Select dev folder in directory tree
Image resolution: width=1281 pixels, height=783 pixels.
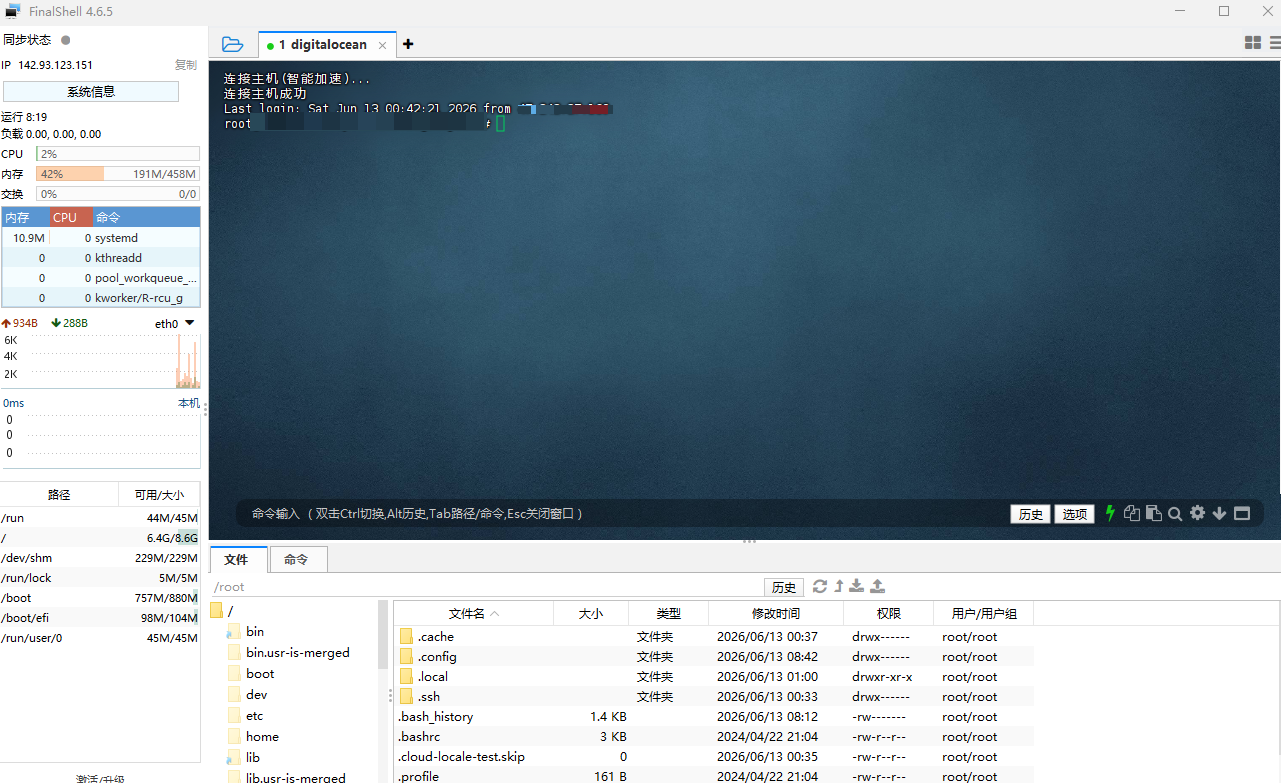tap(246, 694)
